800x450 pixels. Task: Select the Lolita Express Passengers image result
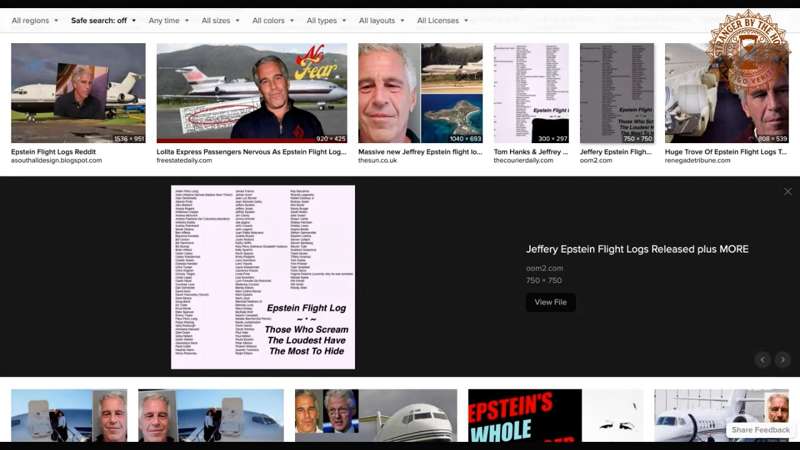pyautogui.click(x=251, y=93)
